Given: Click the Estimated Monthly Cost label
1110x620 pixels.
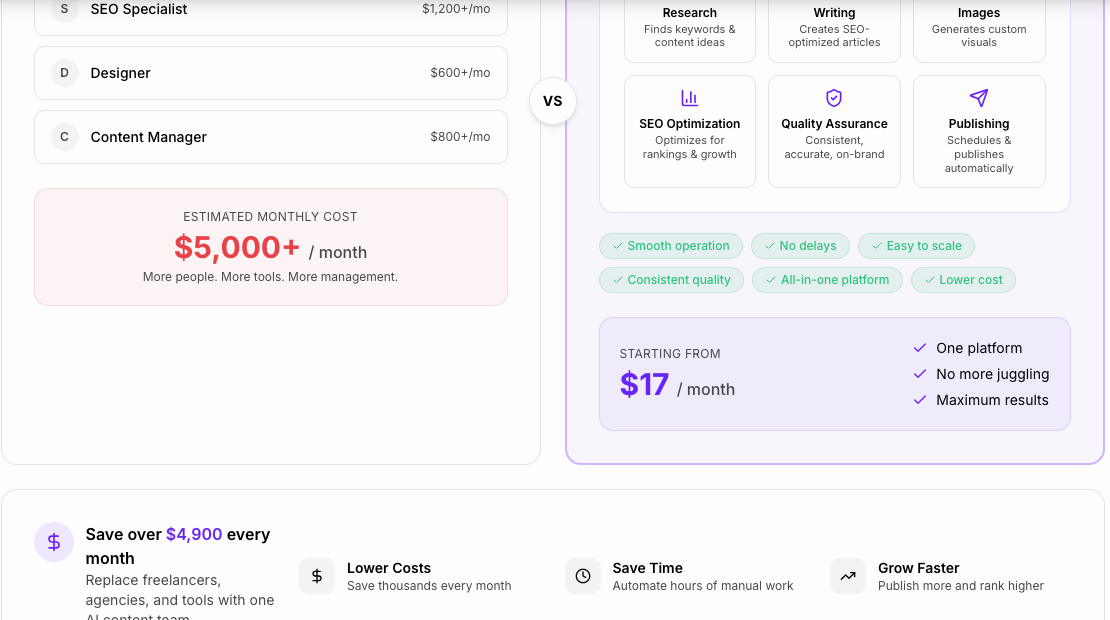Looking at the screenshot, I should coord(270,217).
